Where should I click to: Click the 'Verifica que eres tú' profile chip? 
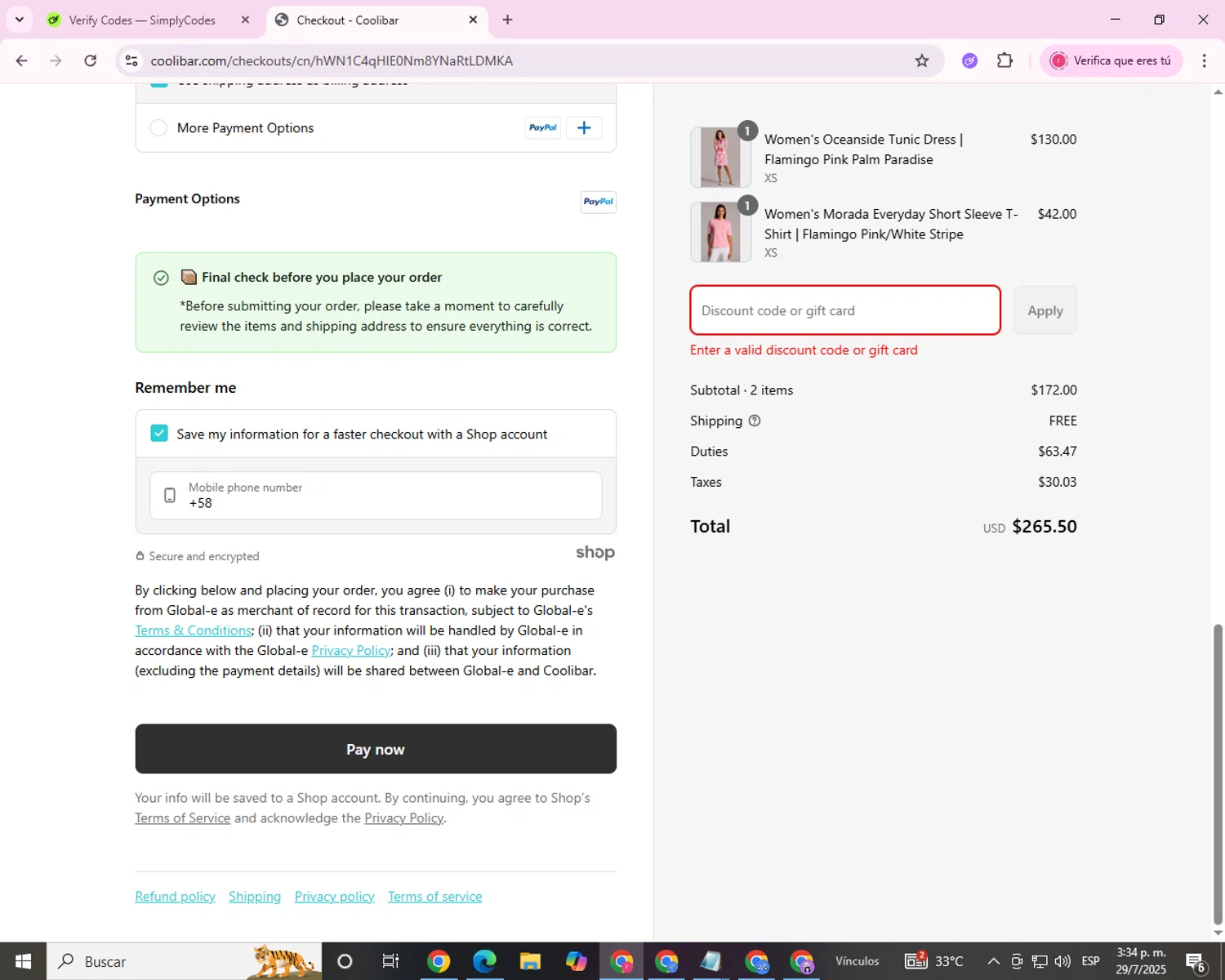[x=1111, y=60]
